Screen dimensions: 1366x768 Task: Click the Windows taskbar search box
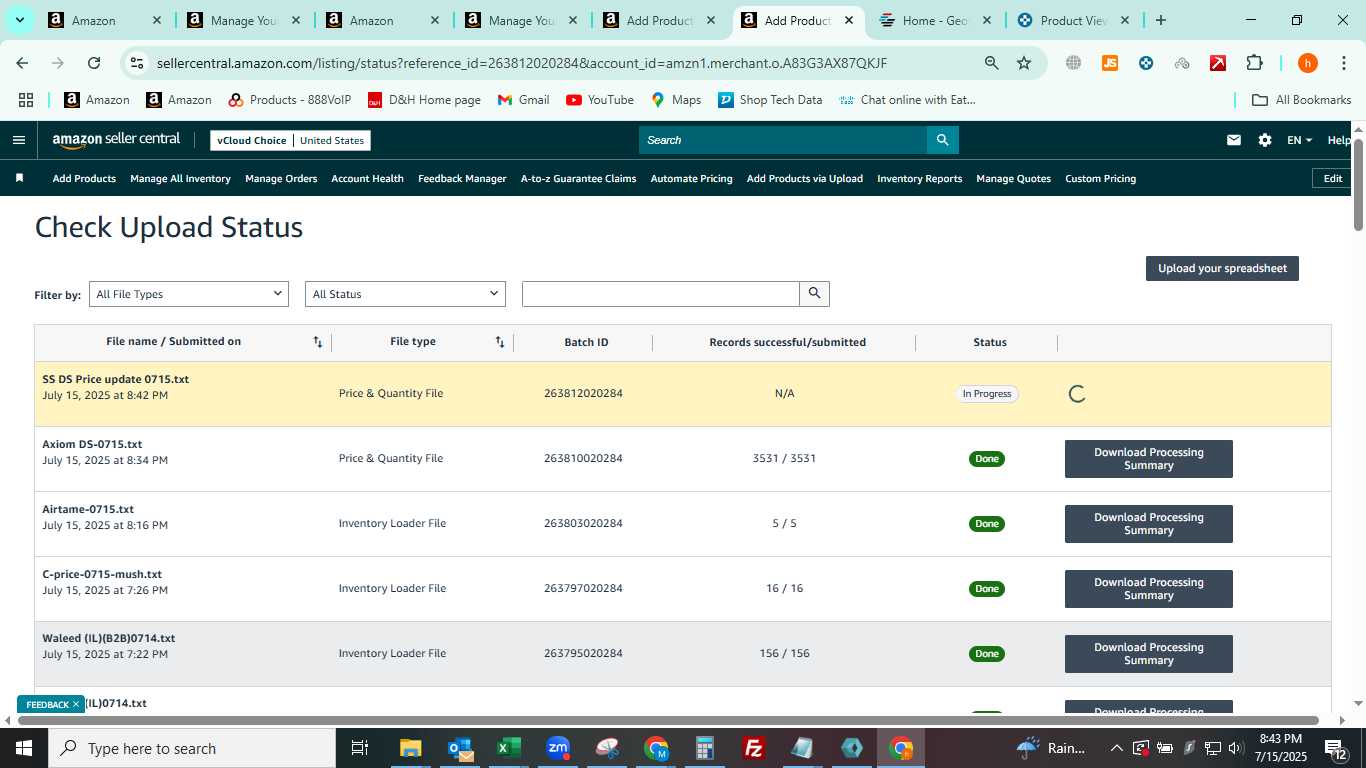192,748
